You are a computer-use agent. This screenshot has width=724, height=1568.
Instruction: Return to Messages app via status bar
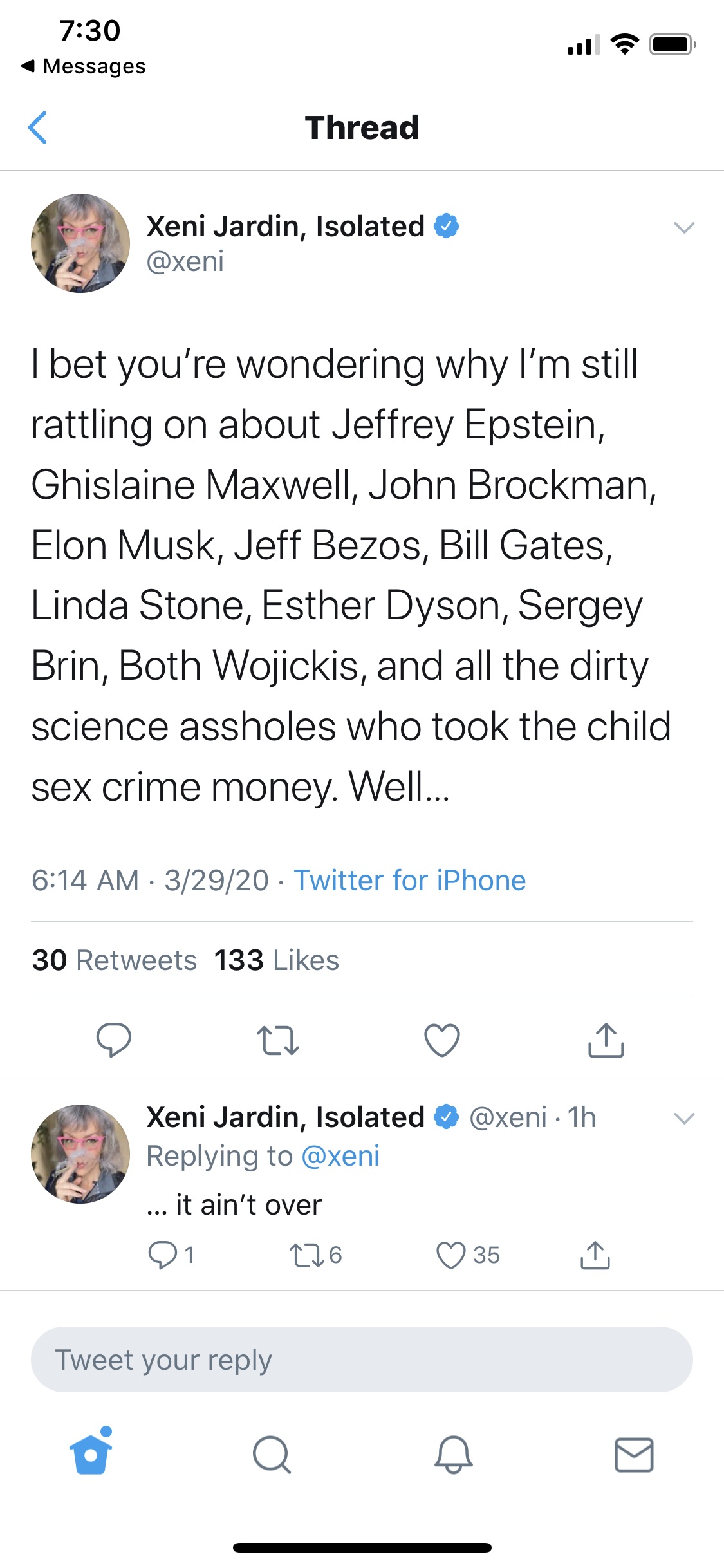coord(84,66)
